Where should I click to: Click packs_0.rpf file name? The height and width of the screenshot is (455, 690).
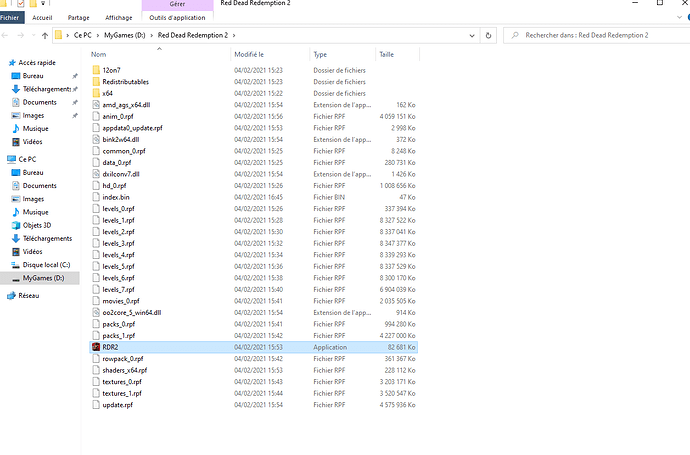tap(119, 324)
